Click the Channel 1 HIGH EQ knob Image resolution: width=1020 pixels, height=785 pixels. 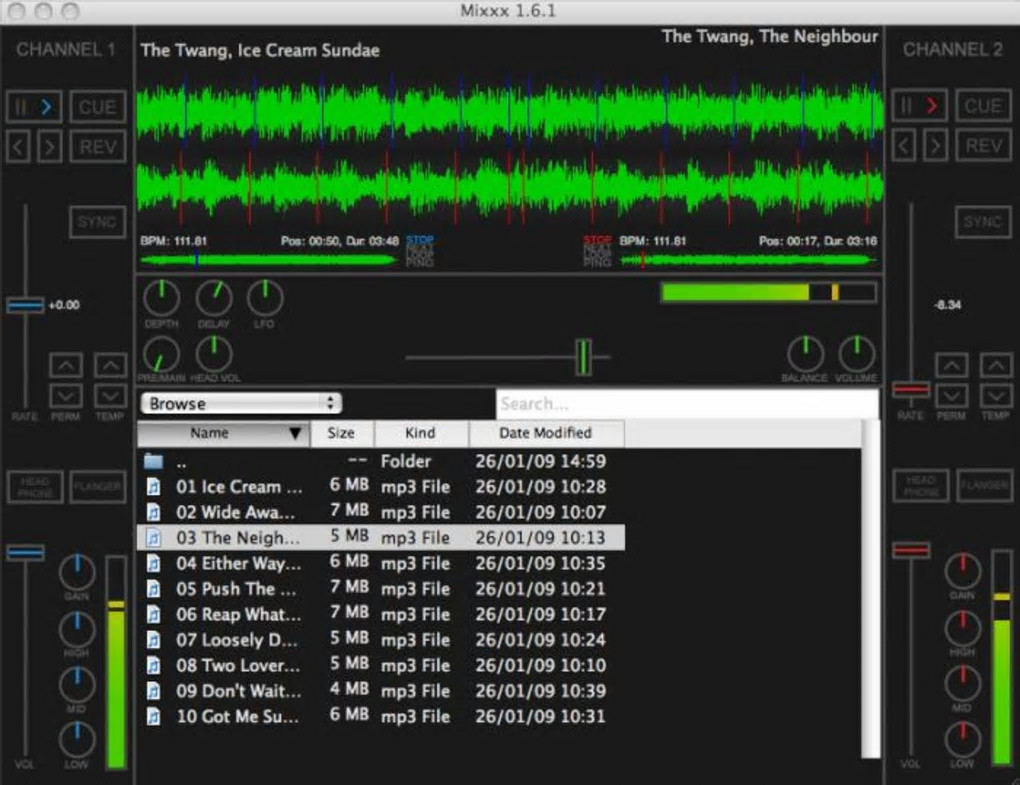(77, 629)
